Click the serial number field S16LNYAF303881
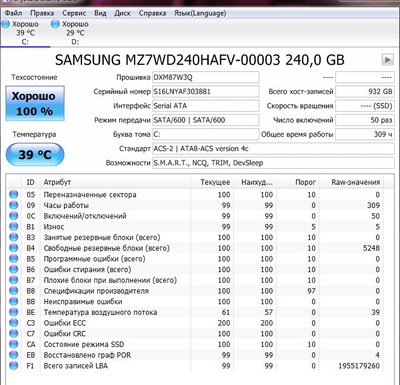This screenshot has height=385, width=400. point(206,92)
